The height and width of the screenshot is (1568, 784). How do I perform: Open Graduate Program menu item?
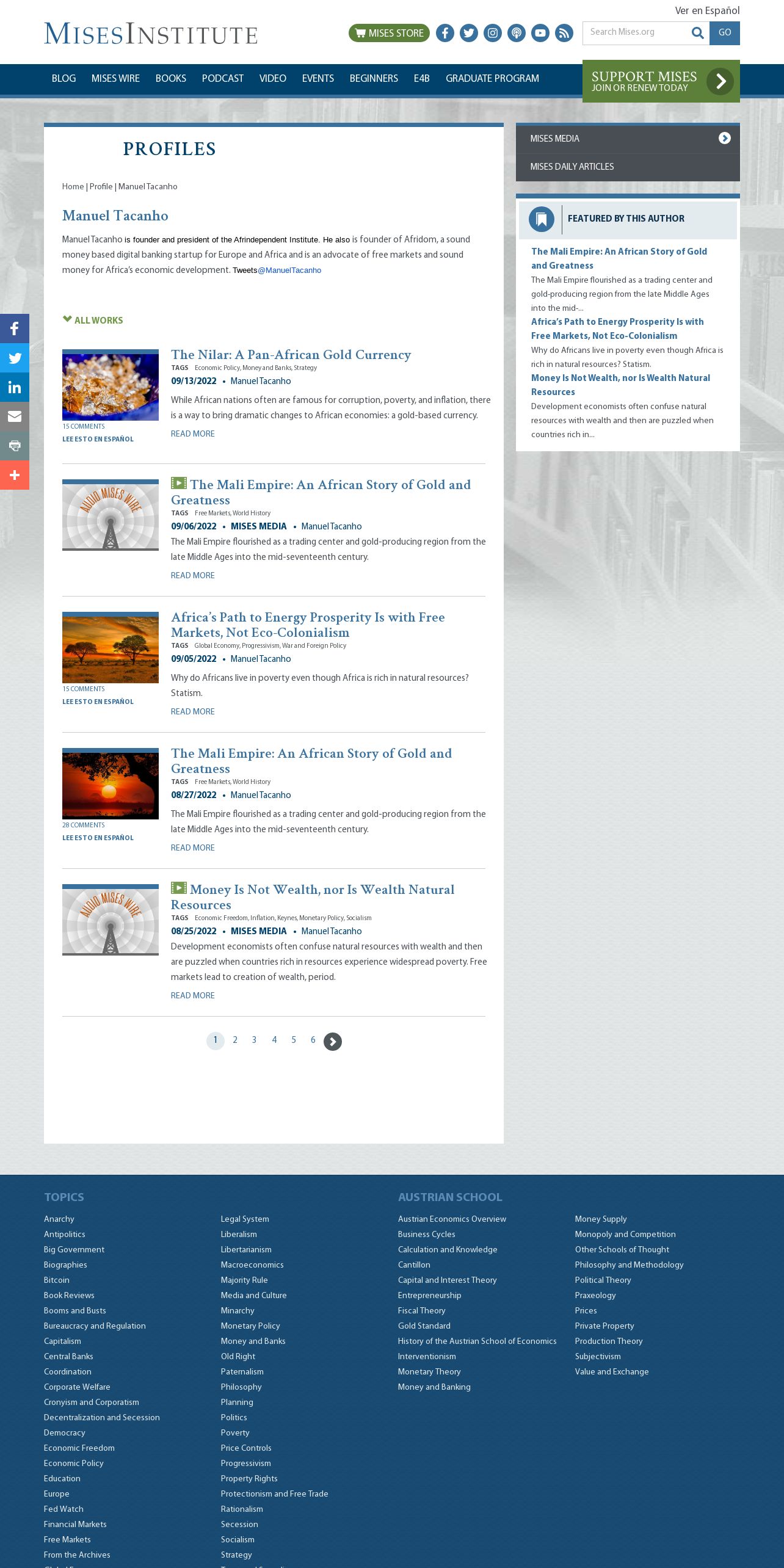click(x=492, y=78)
